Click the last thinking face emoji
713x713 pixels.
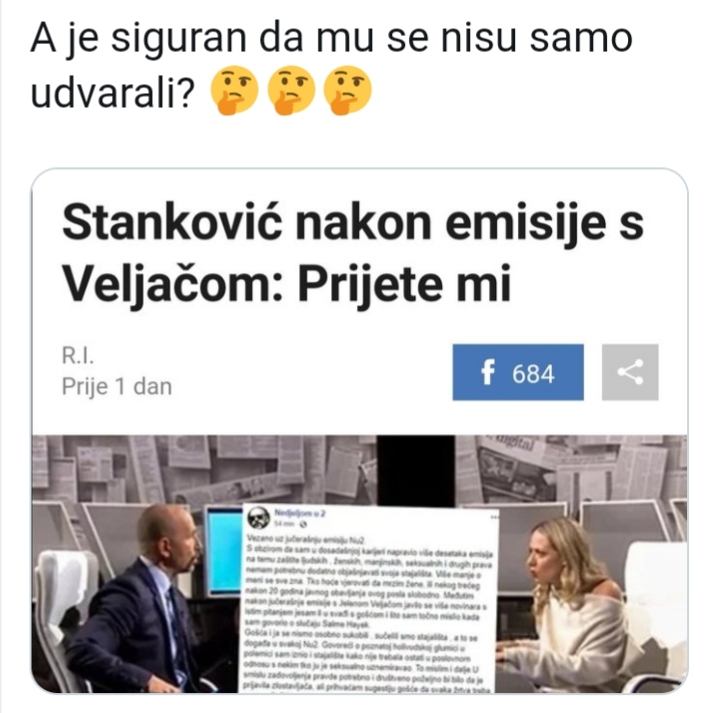pyautogui.click(x=347, y=90)
